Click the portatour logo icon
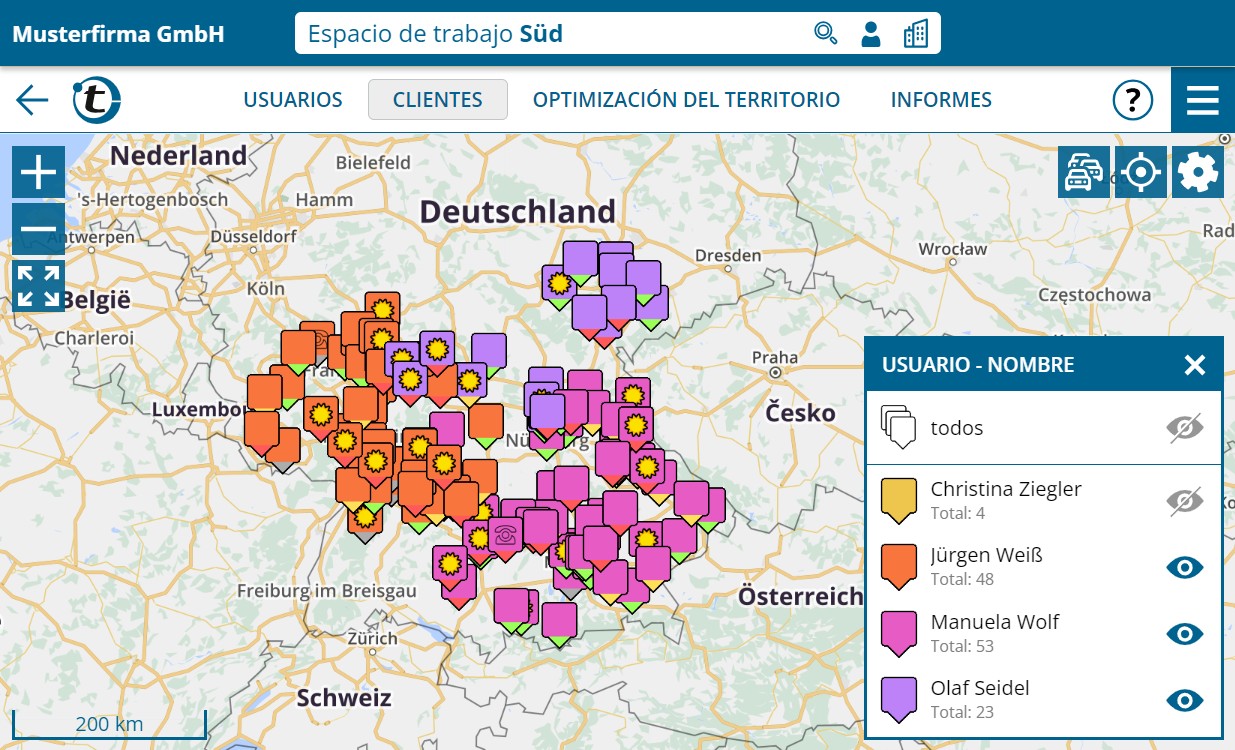Image resolution: width=1235 pixels, height=750 pixels. click(97, 100)
